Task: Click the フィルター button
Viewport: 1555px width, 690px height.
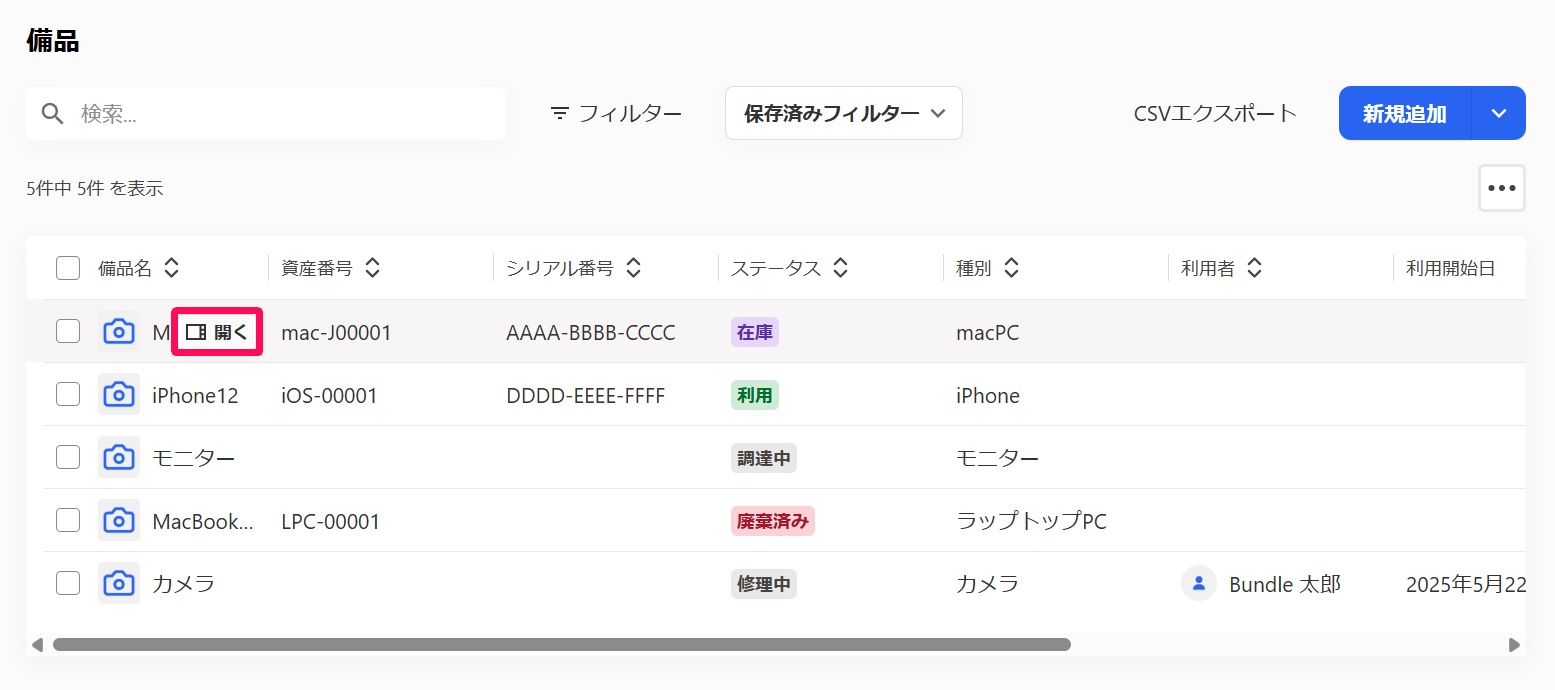Action: pyautogui.click(x=616, y=113)
